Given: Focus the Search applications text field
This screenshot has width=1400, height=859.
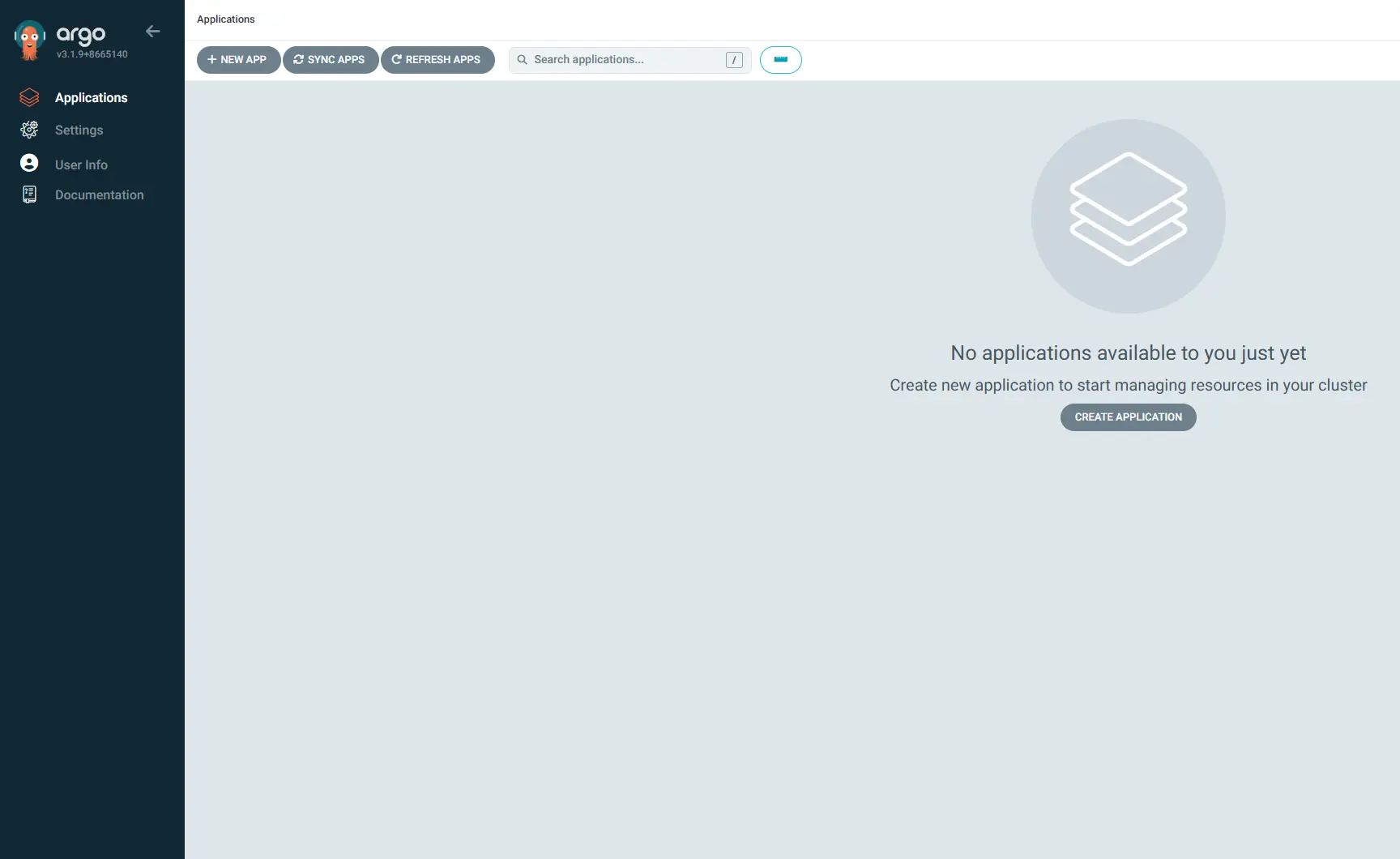Looking at the screenshot, I should 625,60.
